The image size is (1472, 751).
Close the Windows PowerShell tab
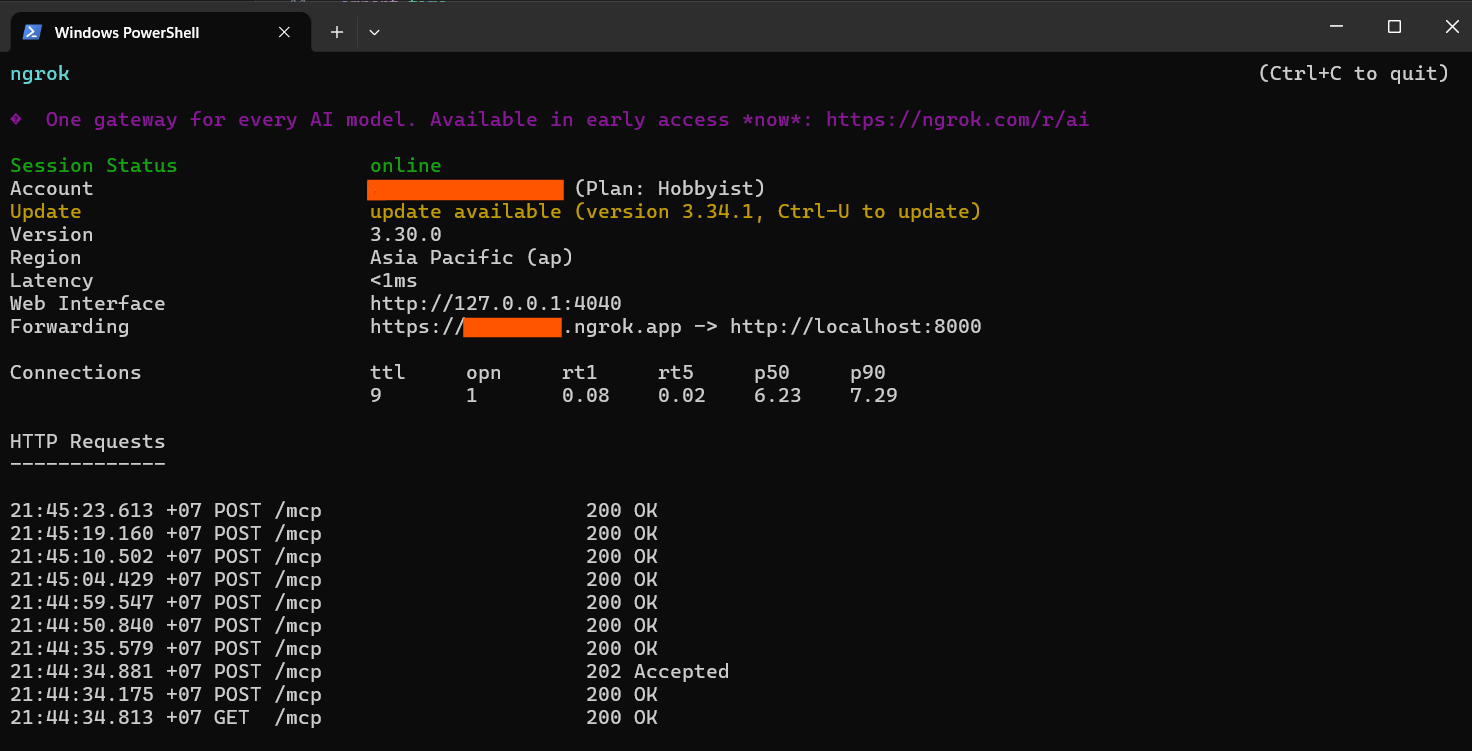284,32
